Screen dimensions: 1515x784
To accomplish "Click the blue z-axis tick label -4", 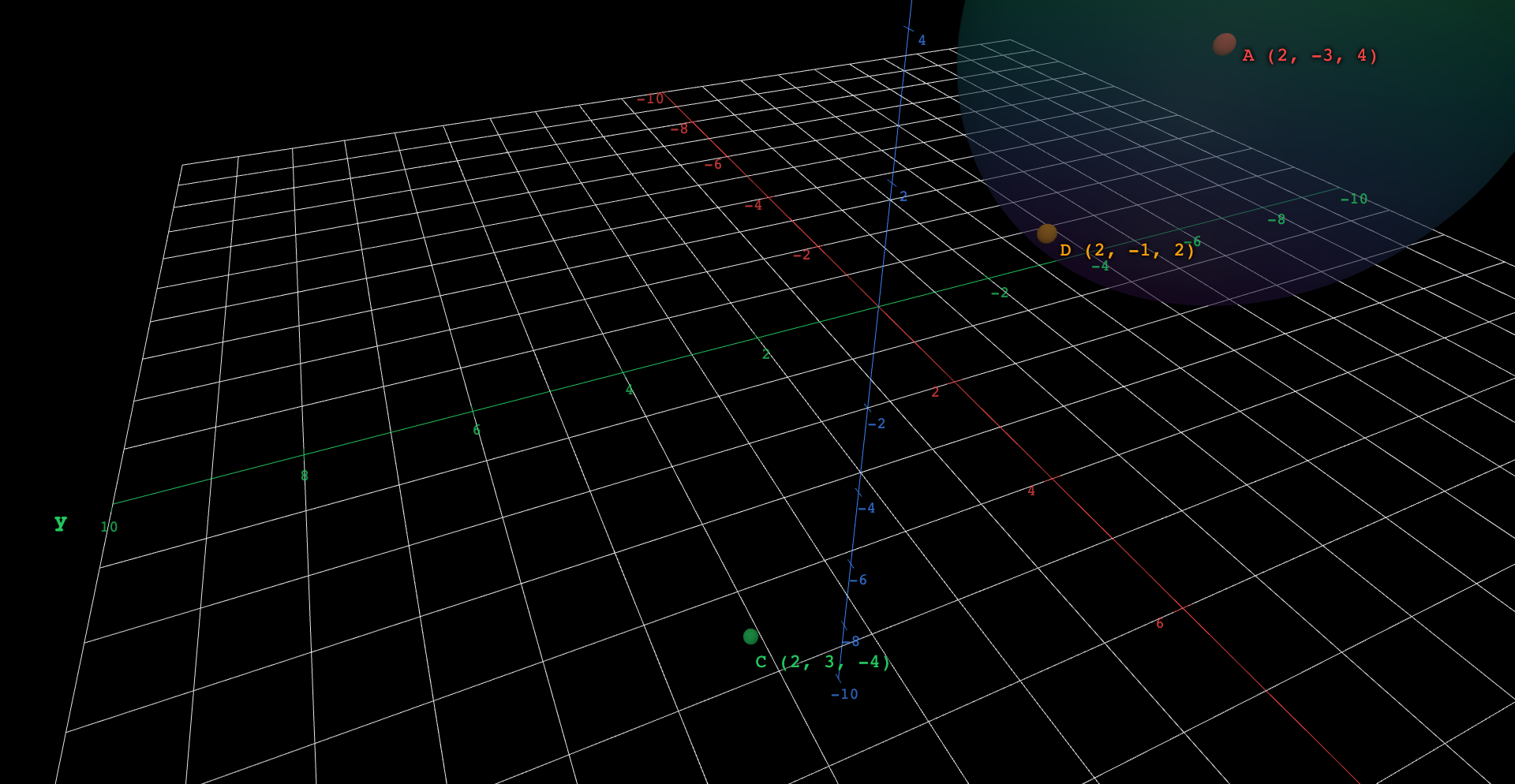I will pyautogui.click(x=866, y=509).
